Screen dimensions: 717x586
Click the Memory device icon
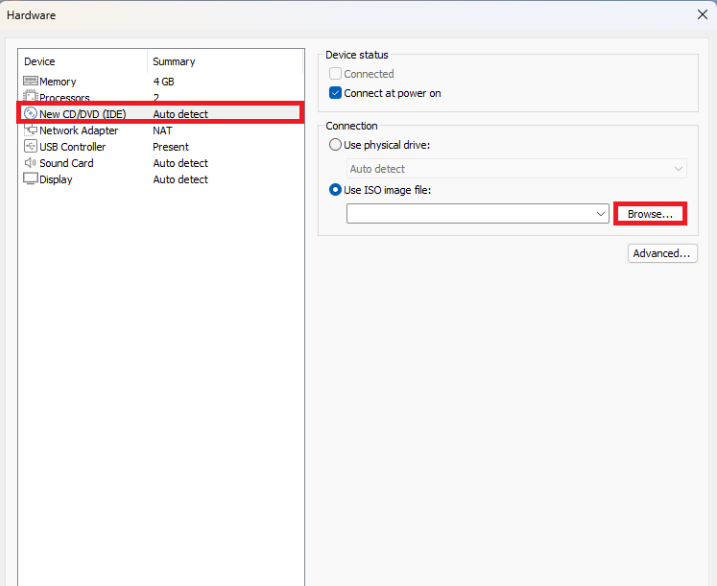[30, 81]
